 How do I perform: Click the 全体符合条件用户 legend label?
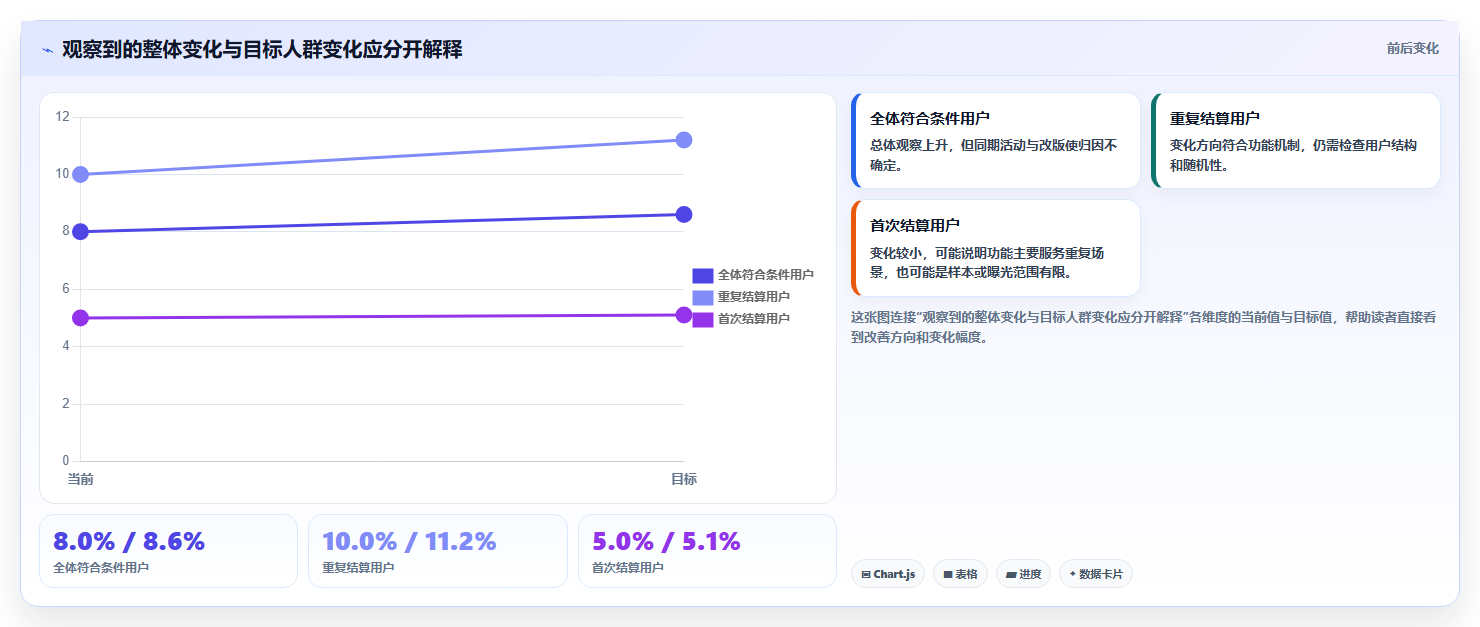coord(766,275)
